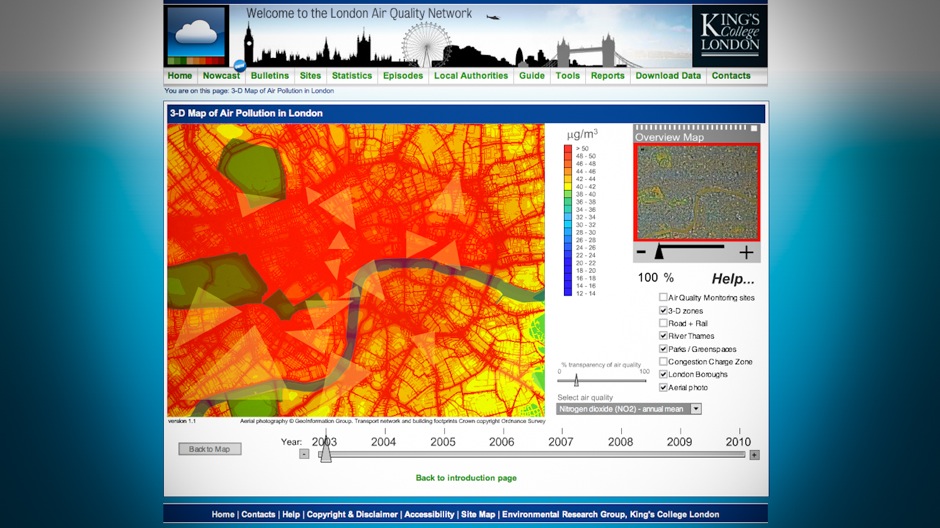Enable the Air Quality Monitoring sites checkbox
This screenshot has height=528, width=940.
click(x=663, y=298)
